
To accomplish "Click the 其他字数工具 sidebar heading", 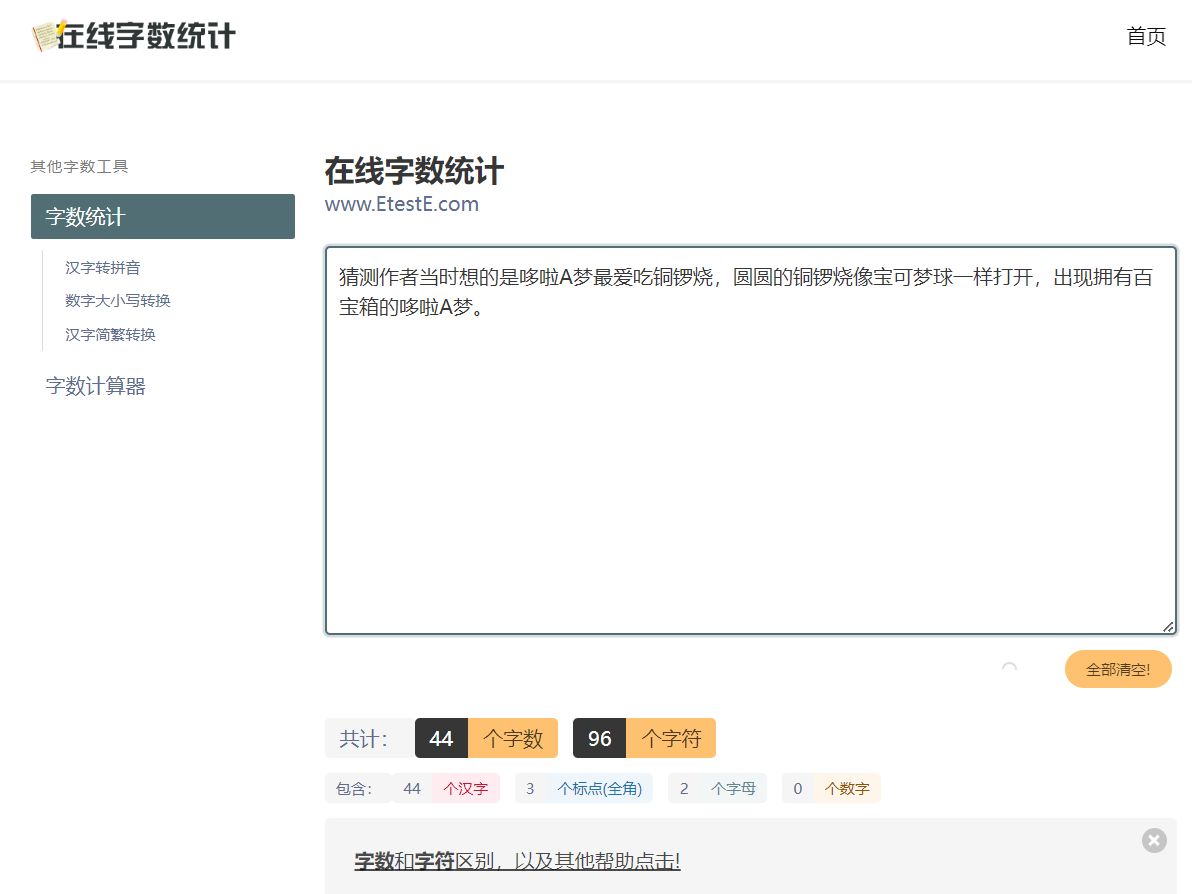I will point(79,166).
